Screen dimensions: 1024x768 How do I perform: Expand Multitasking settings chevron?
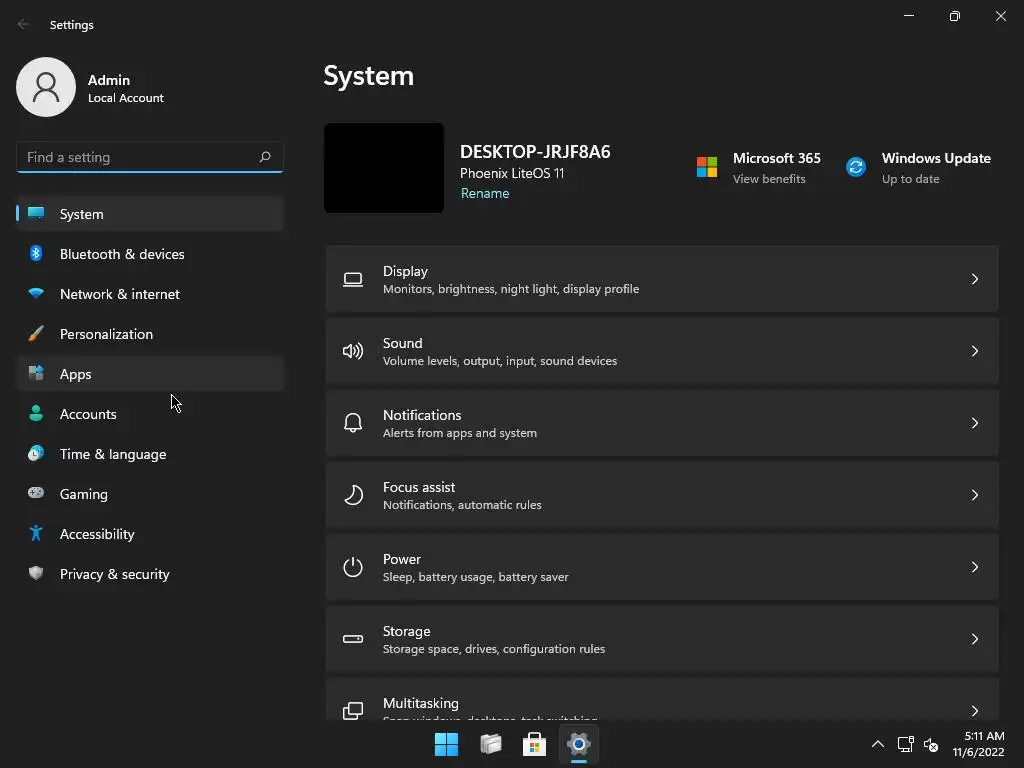click(974, 711)
